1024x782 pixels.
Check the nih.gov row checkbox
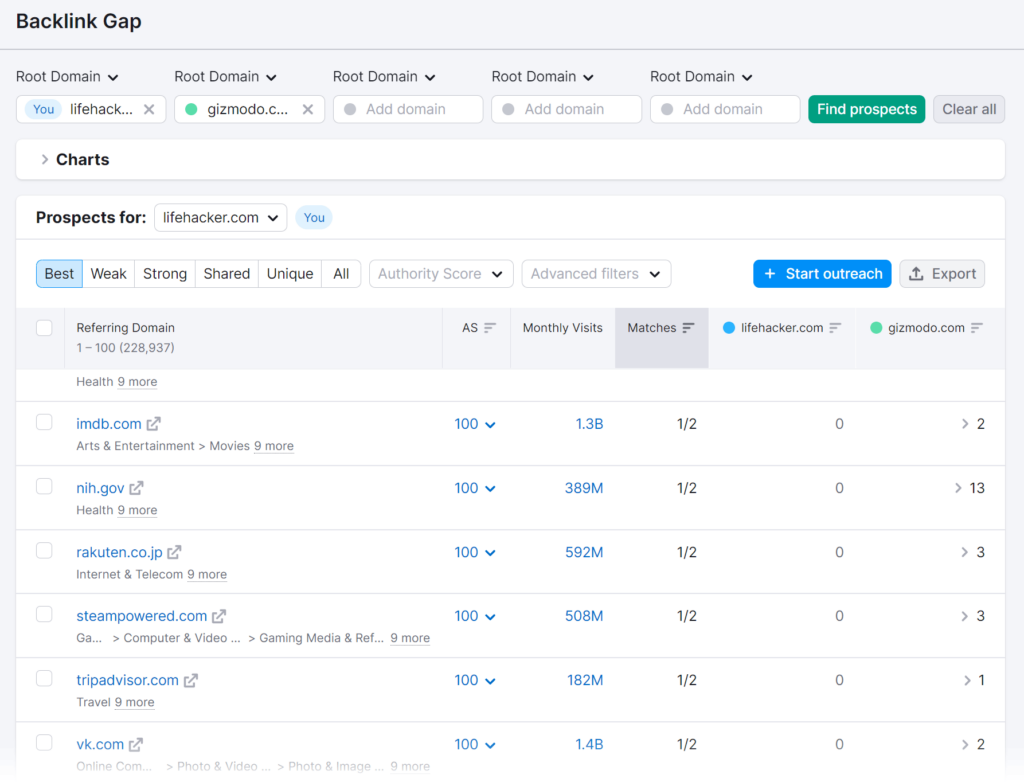tap(44, 486)
